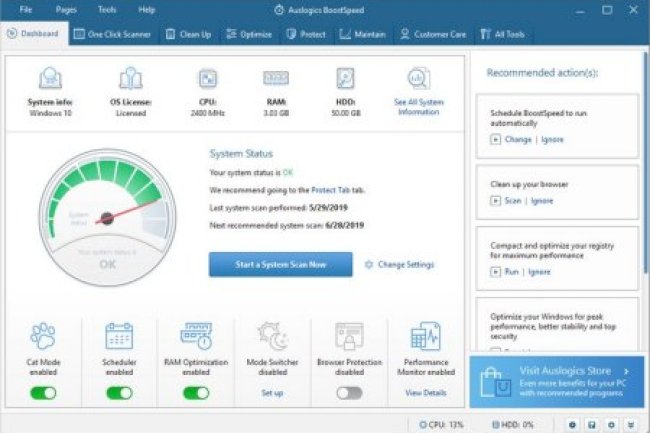Open the Tools menu
650x433 pixels.
click(107, 9)
